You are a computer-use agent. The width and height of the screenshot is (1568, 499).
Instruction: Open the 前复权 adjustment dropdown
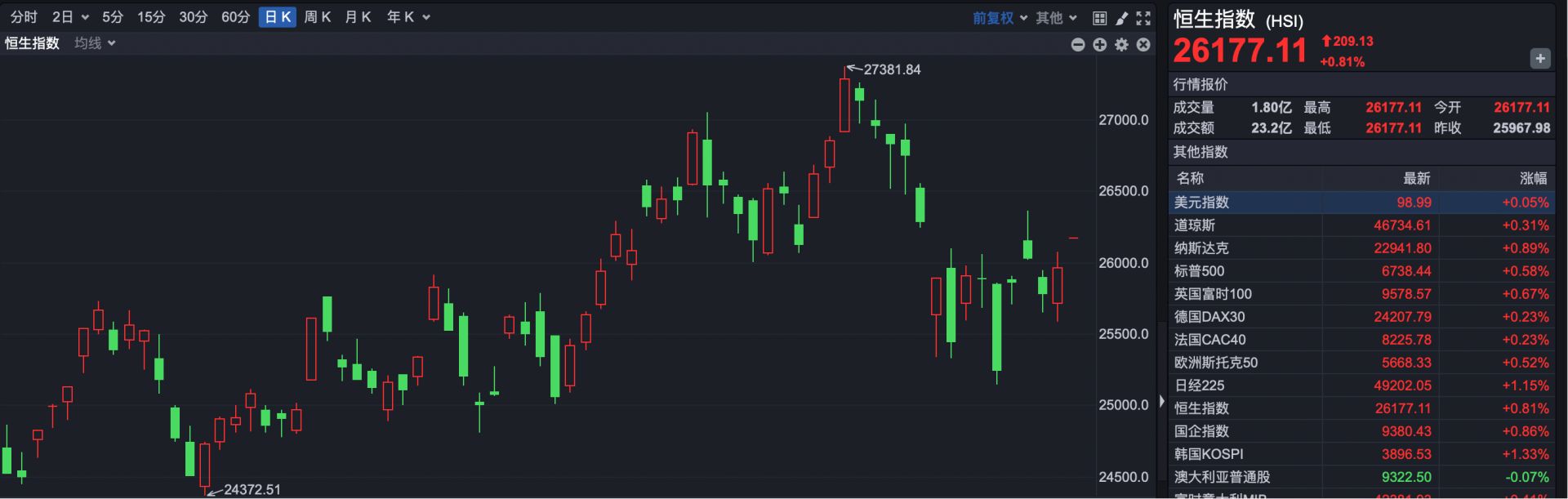(x=1000, y=17)
